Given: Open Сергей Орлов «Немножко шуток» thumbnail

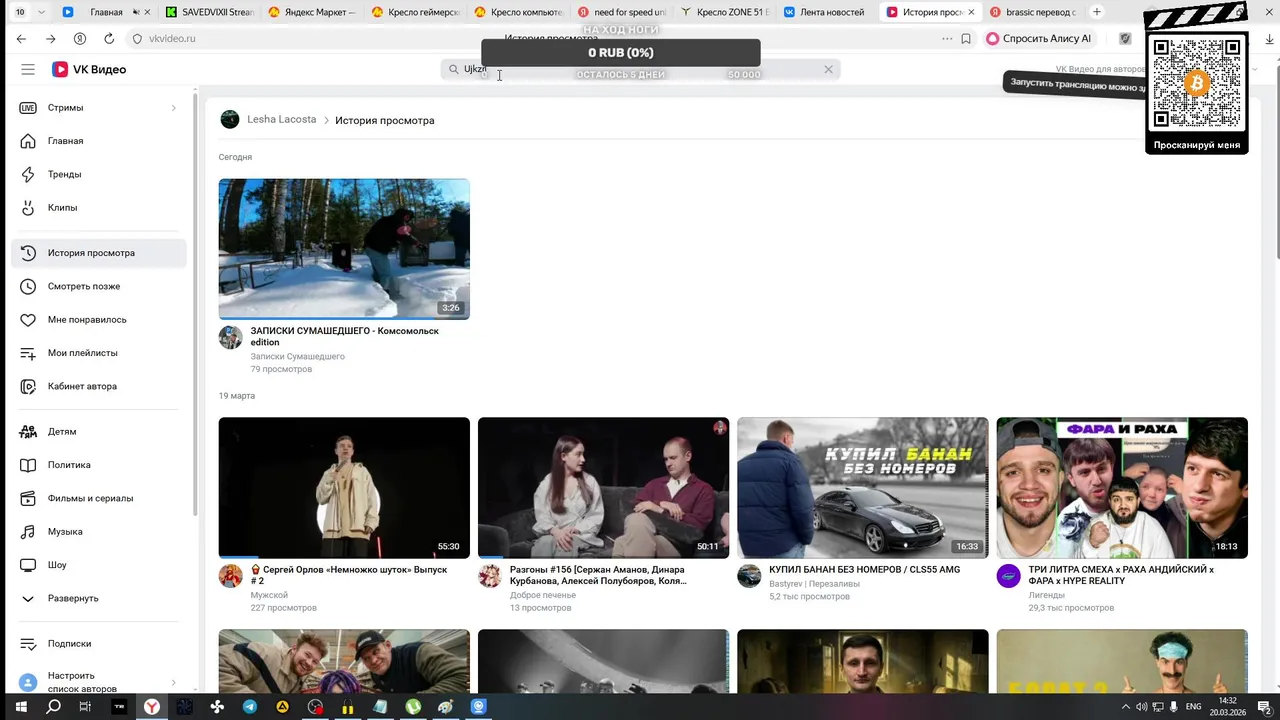Looking at the screenshot, I should [x=344, y=488].
